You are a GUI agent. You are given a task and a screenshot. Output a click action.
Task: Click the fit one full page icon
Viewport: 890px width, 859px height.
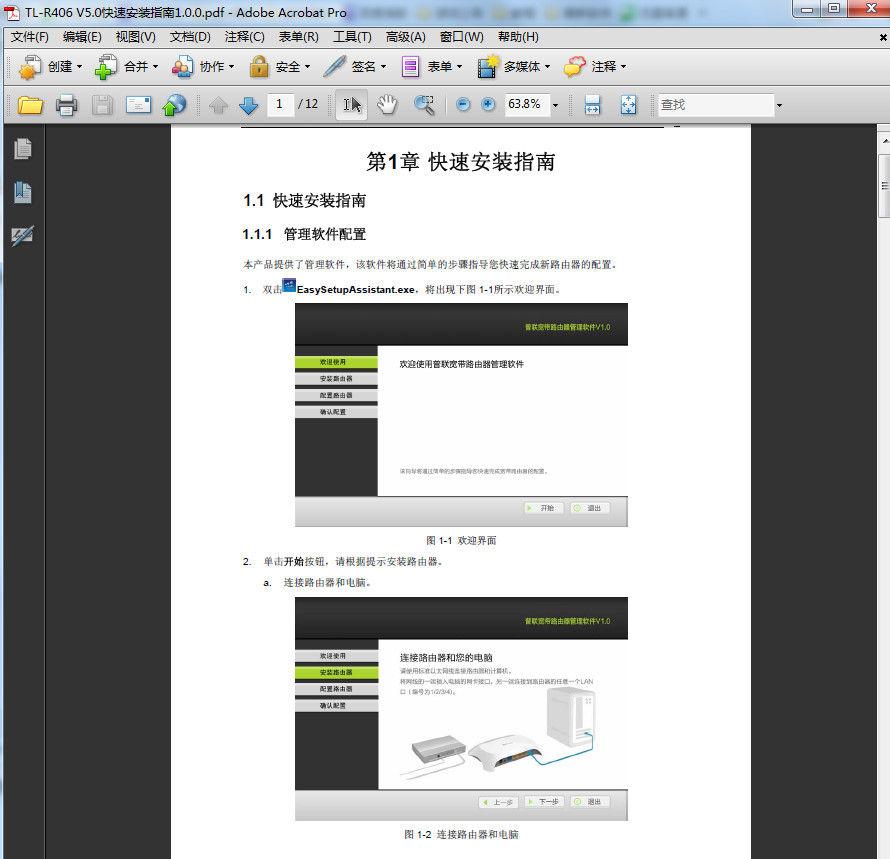pyautogui.click(x=628, y=105)
